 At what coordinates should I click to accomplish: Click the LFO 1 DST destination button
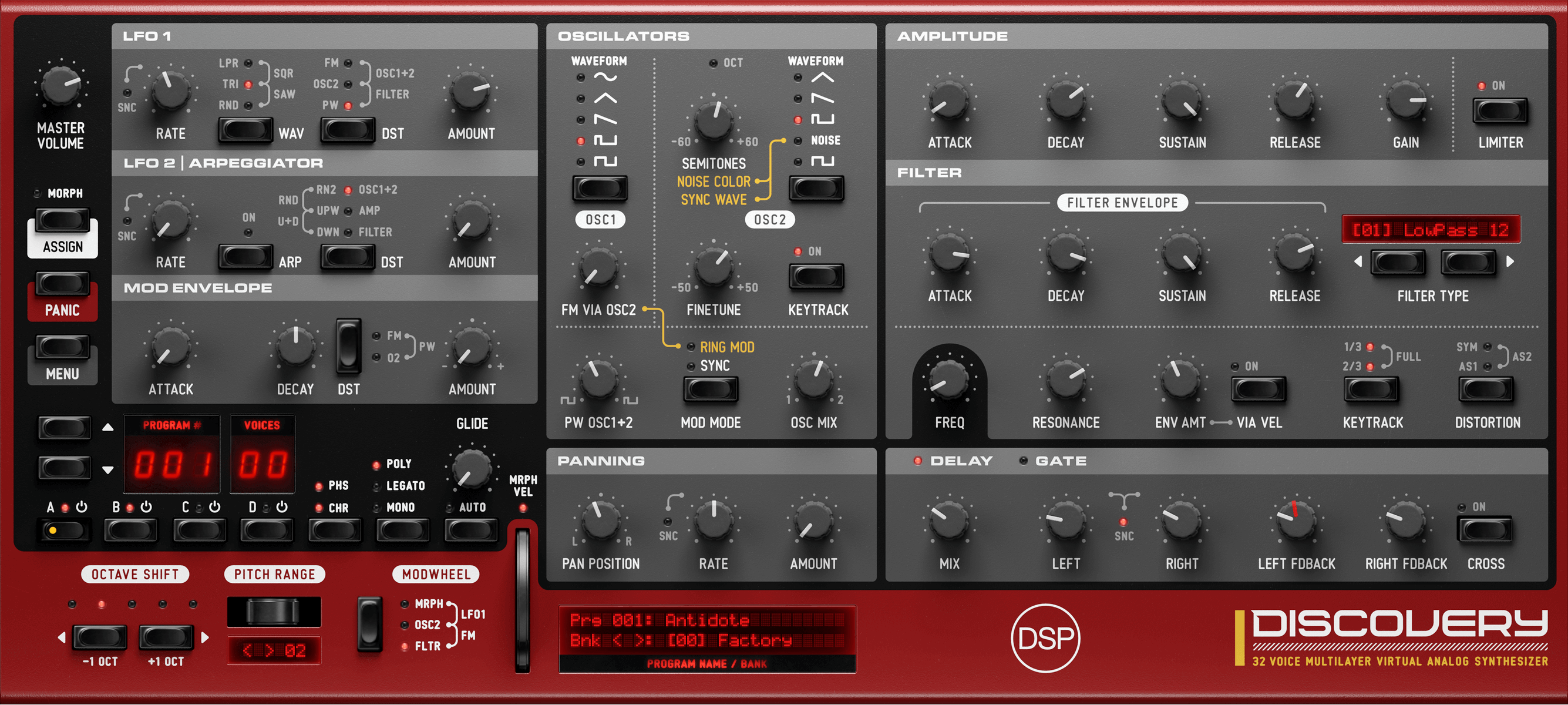[x=348, y=130]
